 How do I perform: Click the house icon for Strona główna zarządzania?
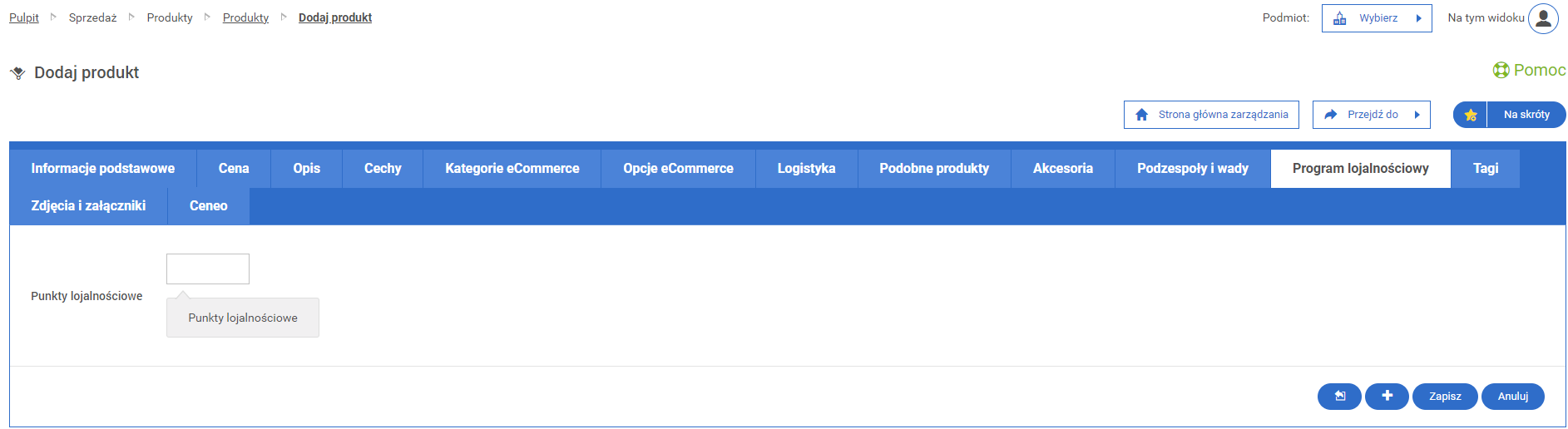point(1141,115)
